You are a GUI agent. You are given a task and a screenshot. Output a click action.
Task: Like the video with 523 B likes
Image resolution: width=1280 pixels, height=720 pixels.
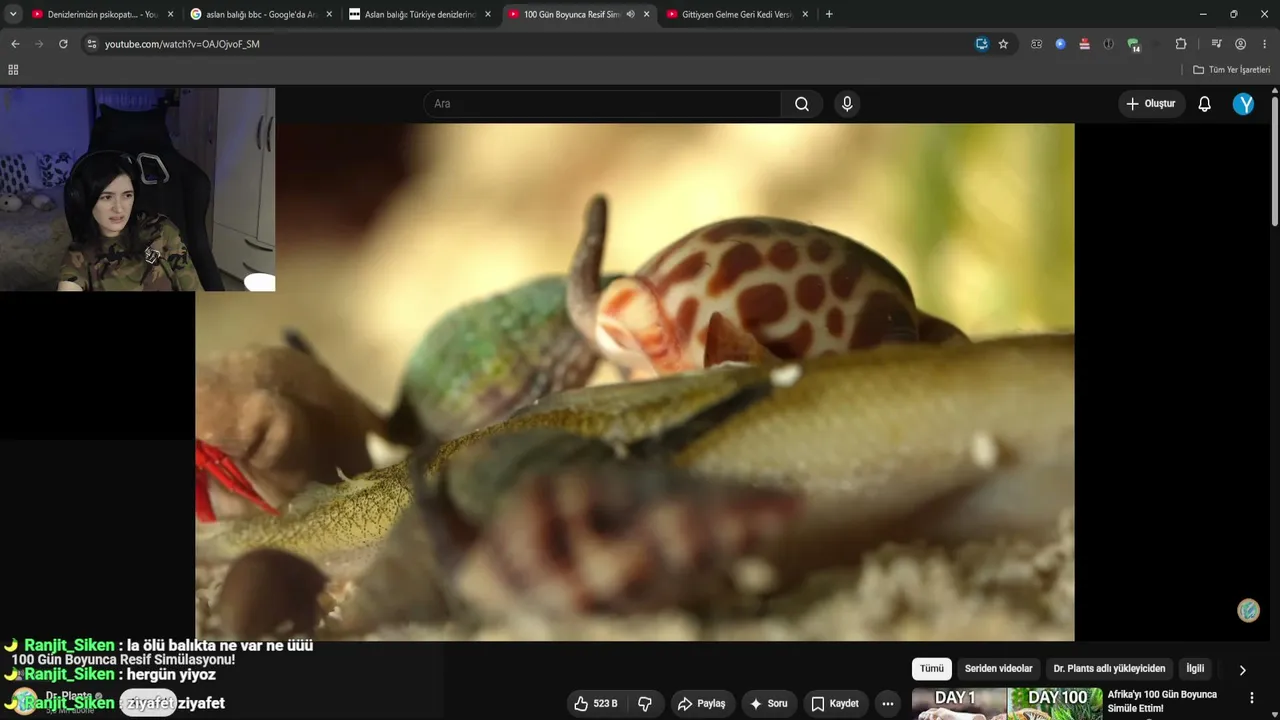[x=596, y=703]
